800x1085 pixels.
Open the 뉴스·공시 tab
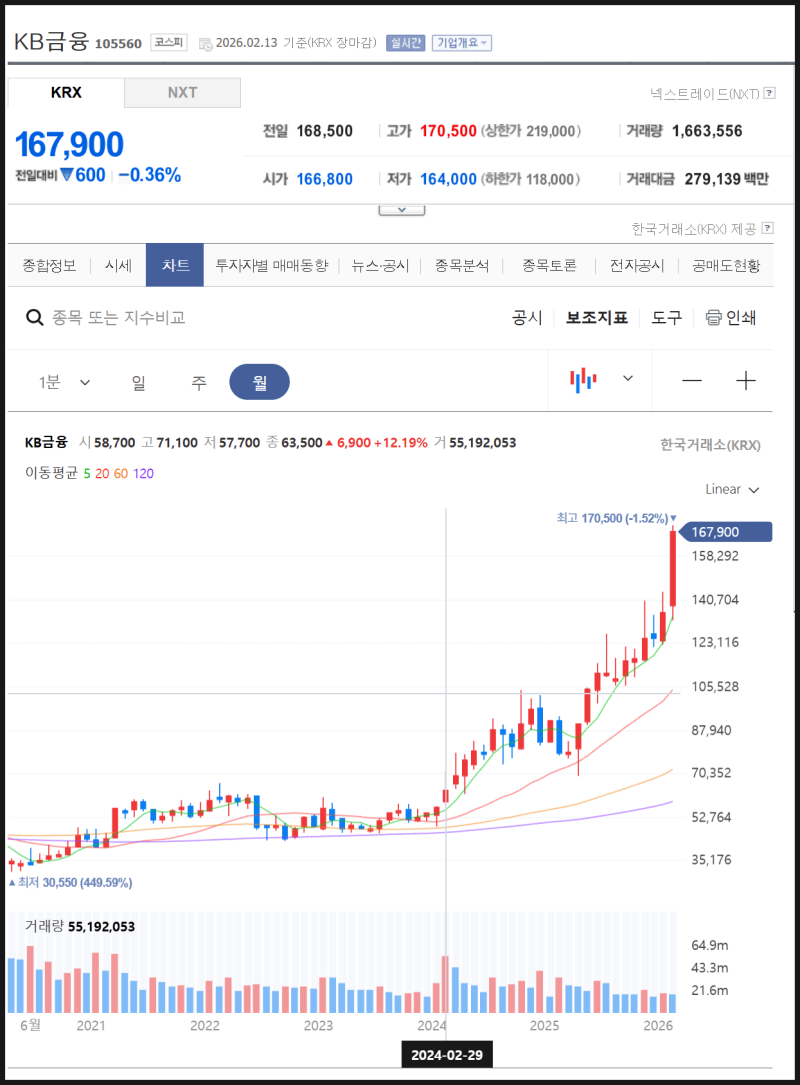click(380, 266)
